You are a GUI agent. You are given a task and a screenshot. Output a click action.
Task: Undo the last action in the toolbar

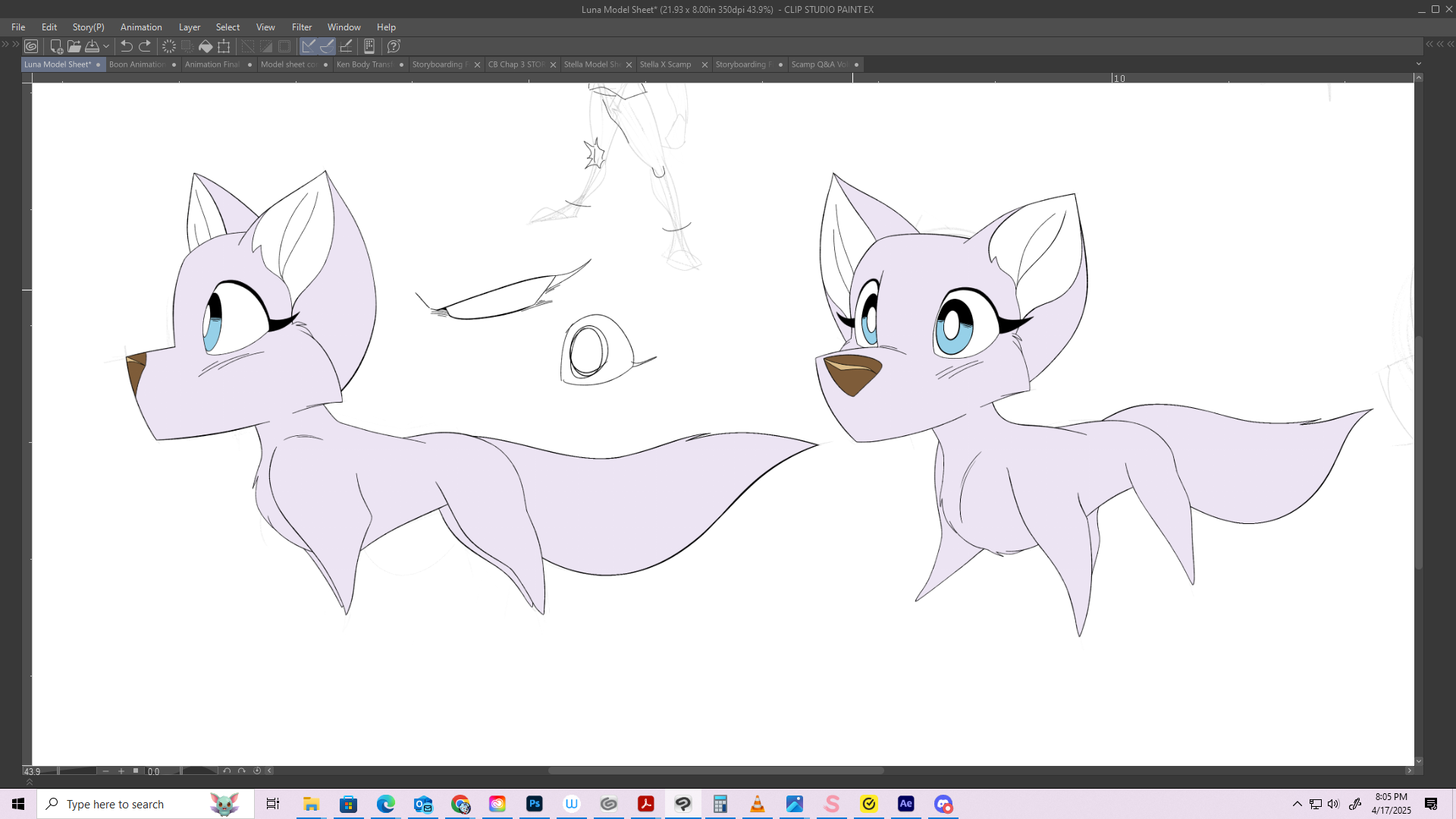126,46
